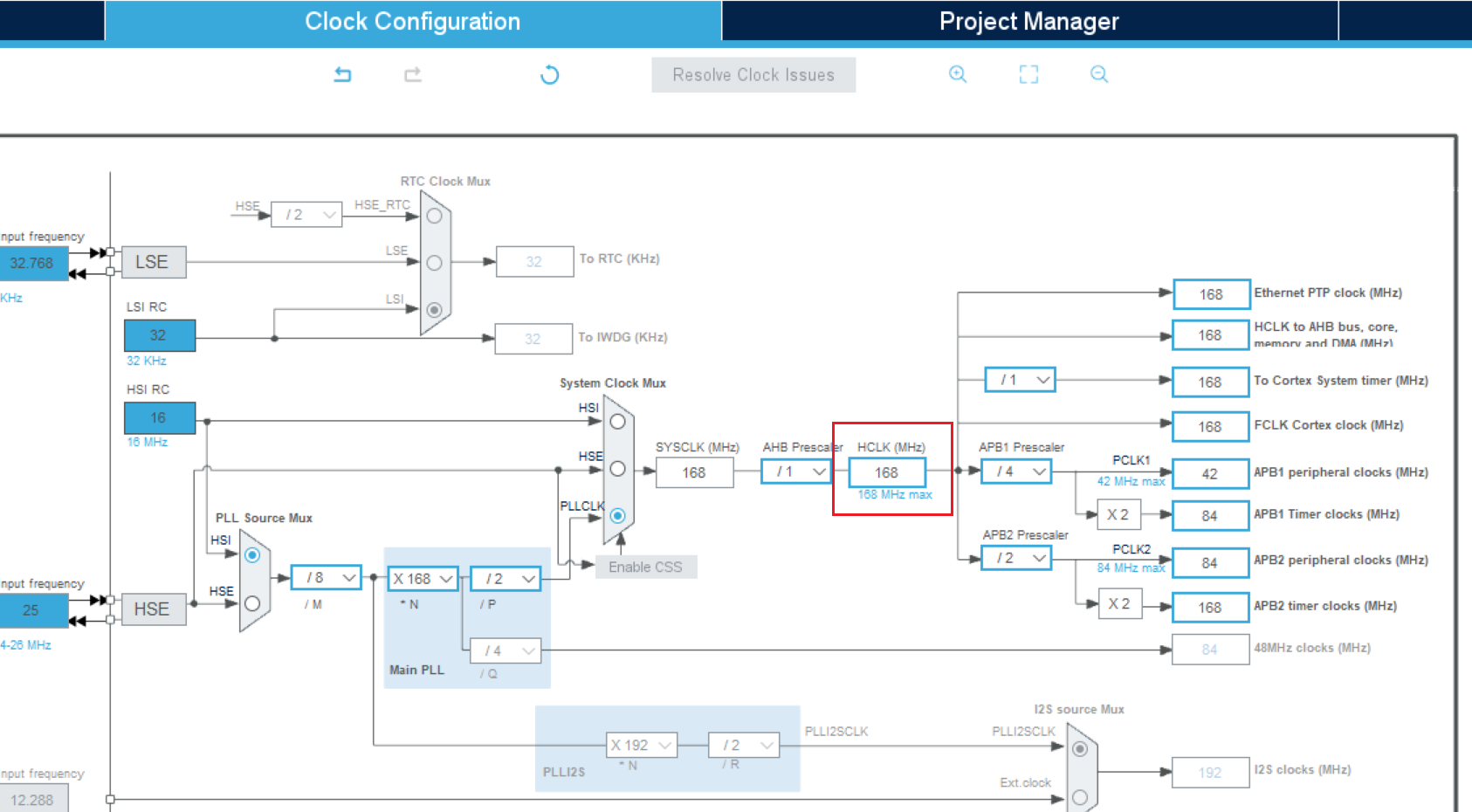1472x812 pixels.
Task: Select HSI in PLL Source Mux
Action: point(252,555)
